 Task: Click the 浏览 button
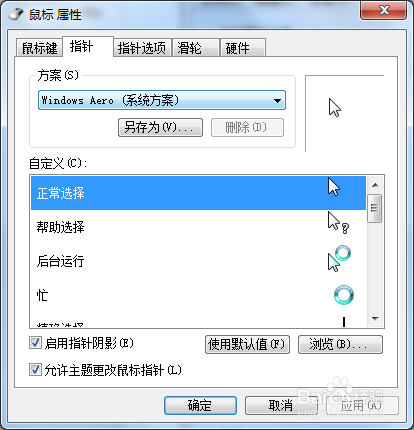click(340, 344)
